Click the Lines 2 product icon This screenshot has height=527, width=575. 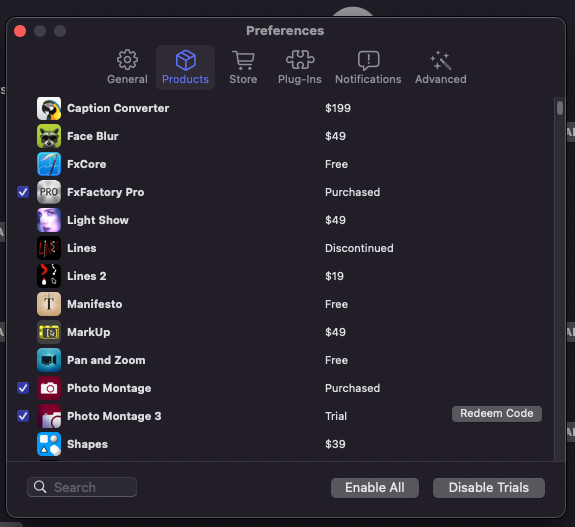point(49,276)
